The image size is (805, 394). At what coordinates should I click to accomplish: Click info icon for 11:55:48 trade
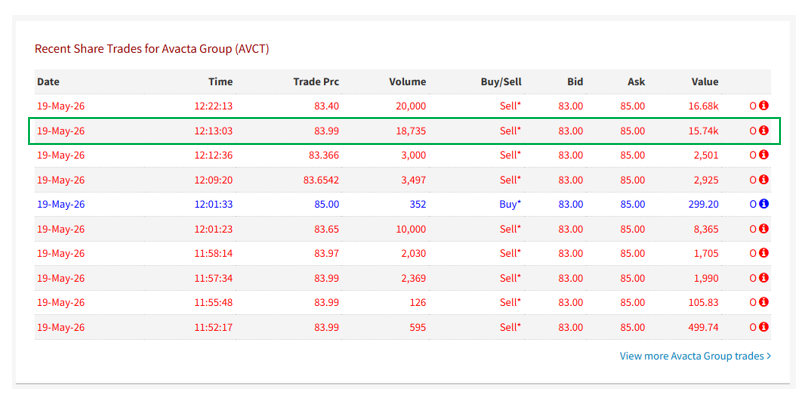coord(763,303)
